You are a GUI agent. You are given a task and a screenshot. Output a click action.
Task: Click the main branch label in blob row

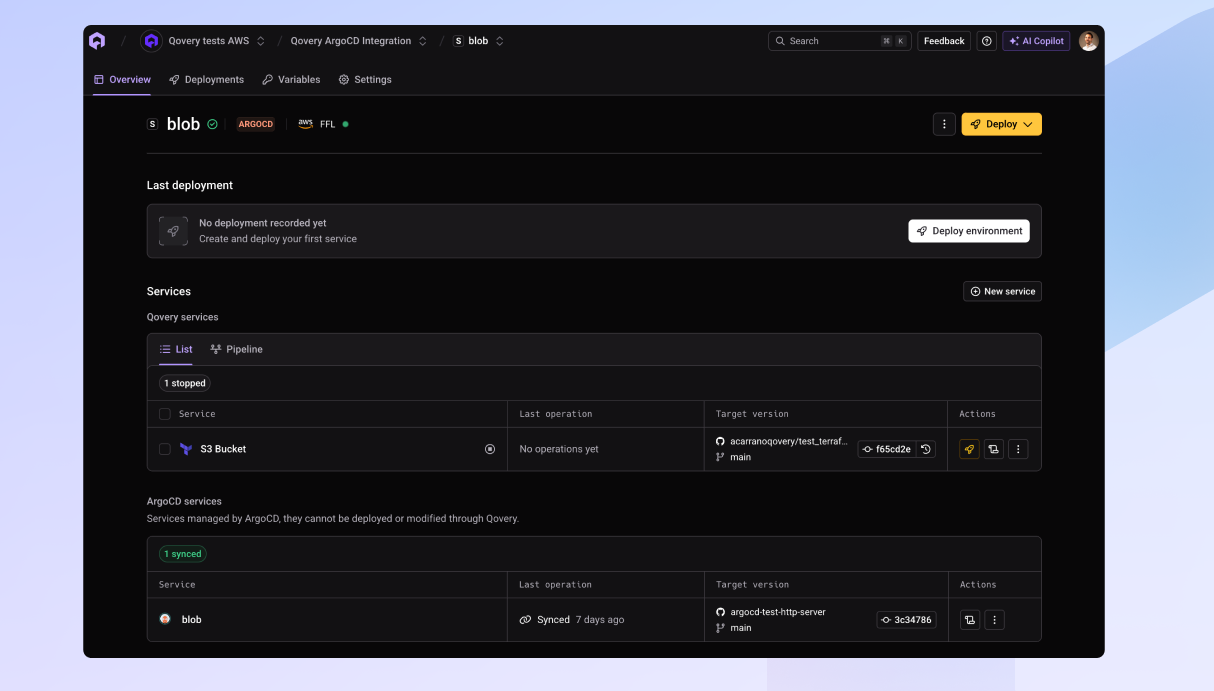(740, 628)
